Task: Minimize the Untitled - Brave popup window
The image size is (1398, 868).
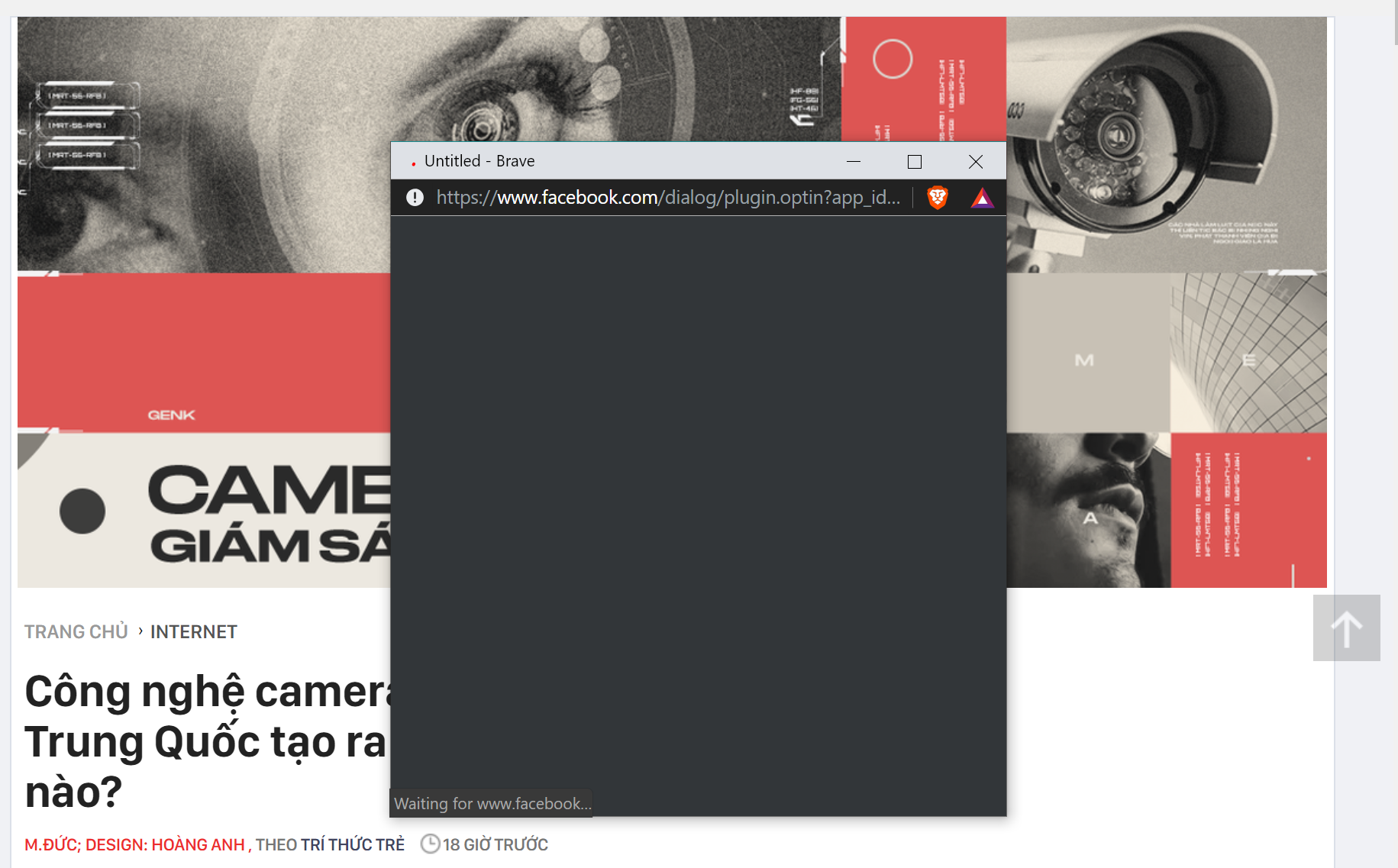Action: (x=854, y=161)
